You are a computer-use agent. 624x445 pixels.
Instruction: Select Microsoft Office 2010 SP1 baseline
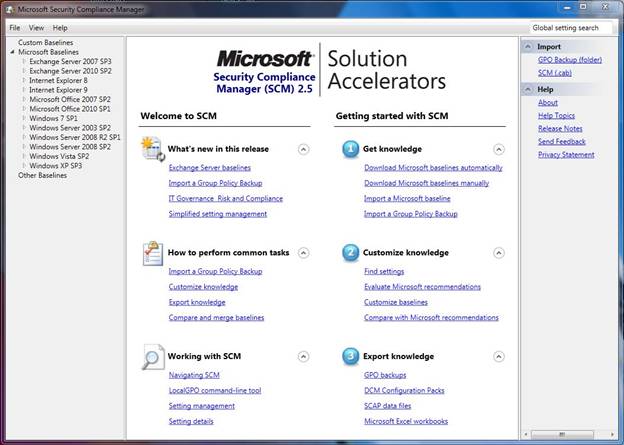(x=70, y=109)
